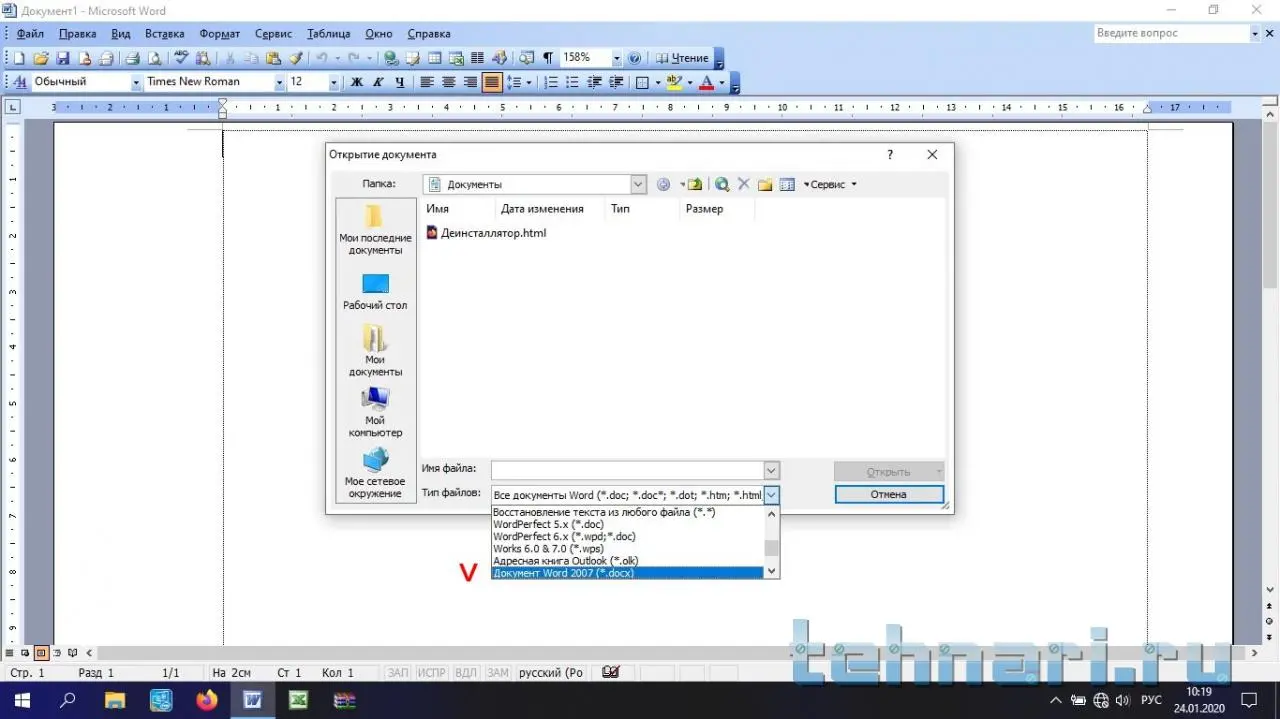Click the Print icon in the standard toolbar
This screenshot has width=1280, height=719.
coord(132,58)
